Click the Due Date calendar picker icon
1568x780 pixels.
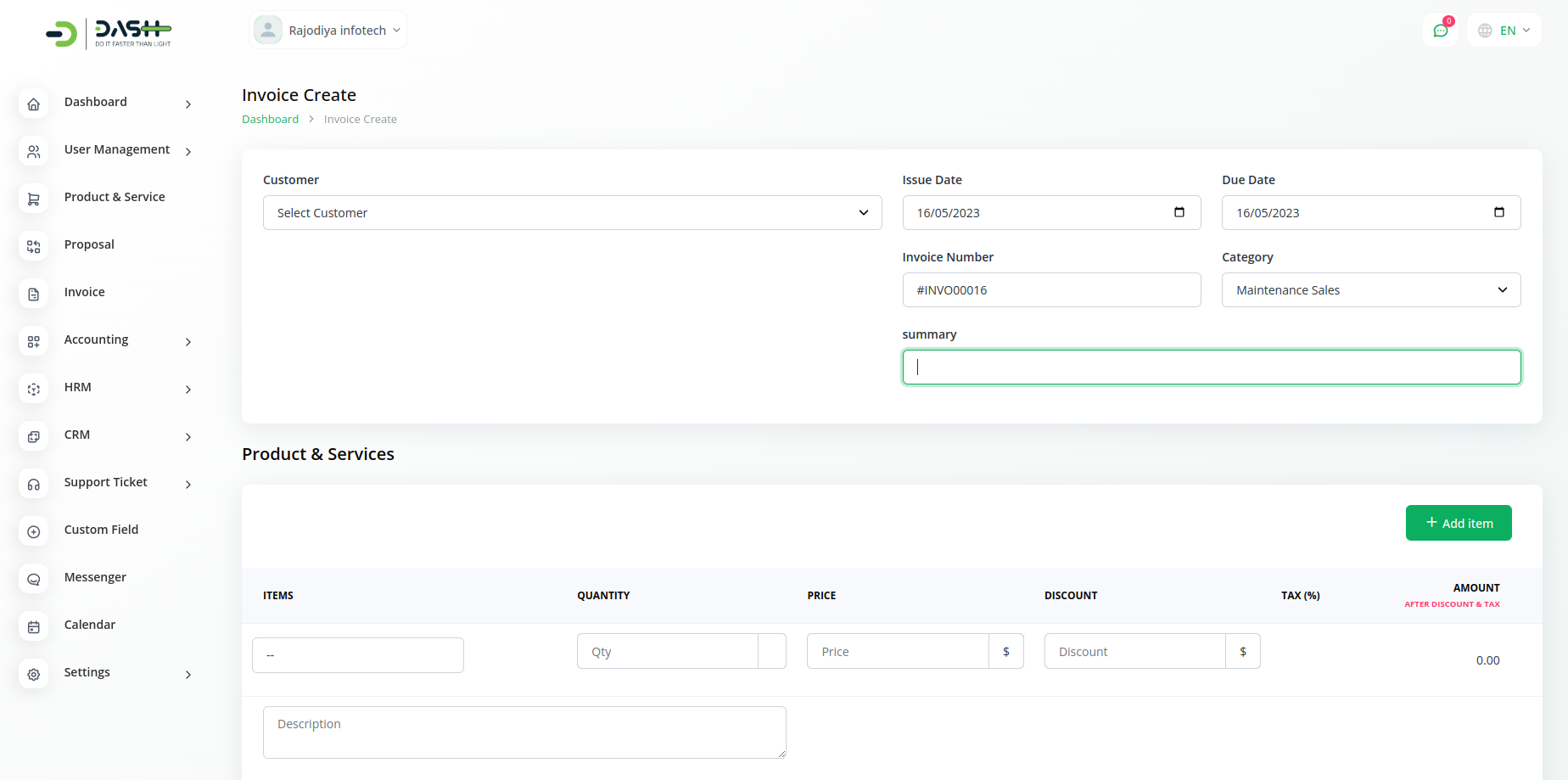click(x=1498, y=212)
